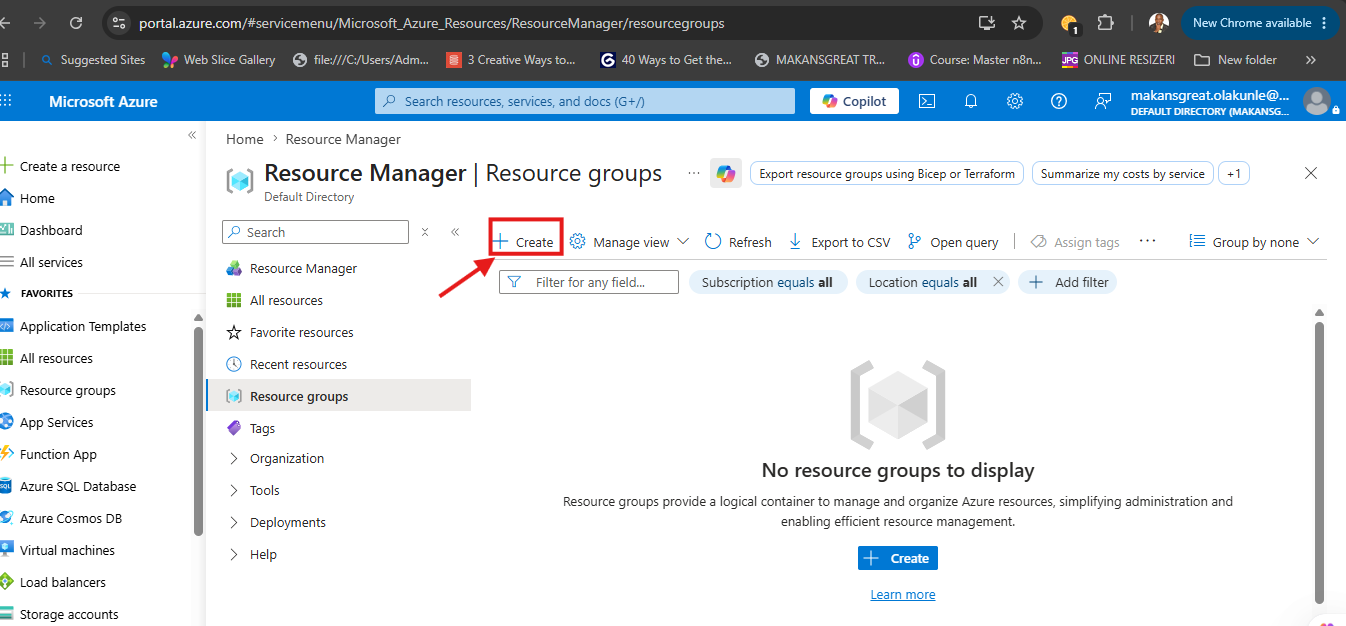Viewport: 1346px width, 626px height.
Task: Click the feedback icon in header
Action: [1103, 101]
